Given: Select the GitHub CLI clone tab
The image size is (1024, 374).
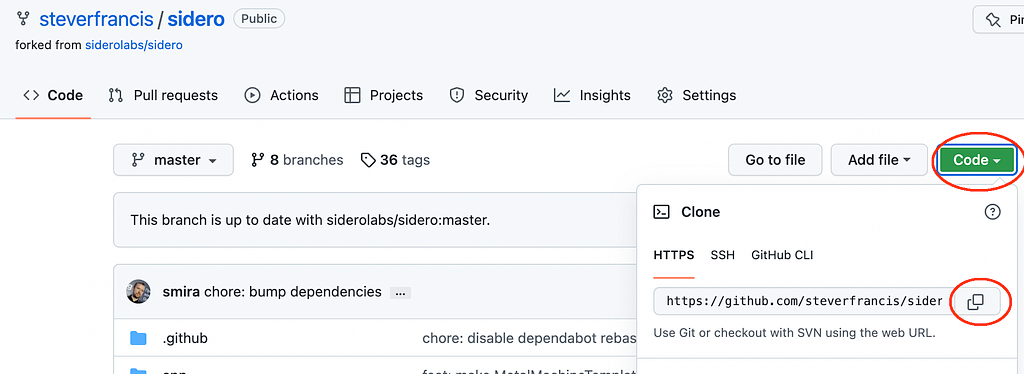Looking at the screenshot, I should 782,255.
